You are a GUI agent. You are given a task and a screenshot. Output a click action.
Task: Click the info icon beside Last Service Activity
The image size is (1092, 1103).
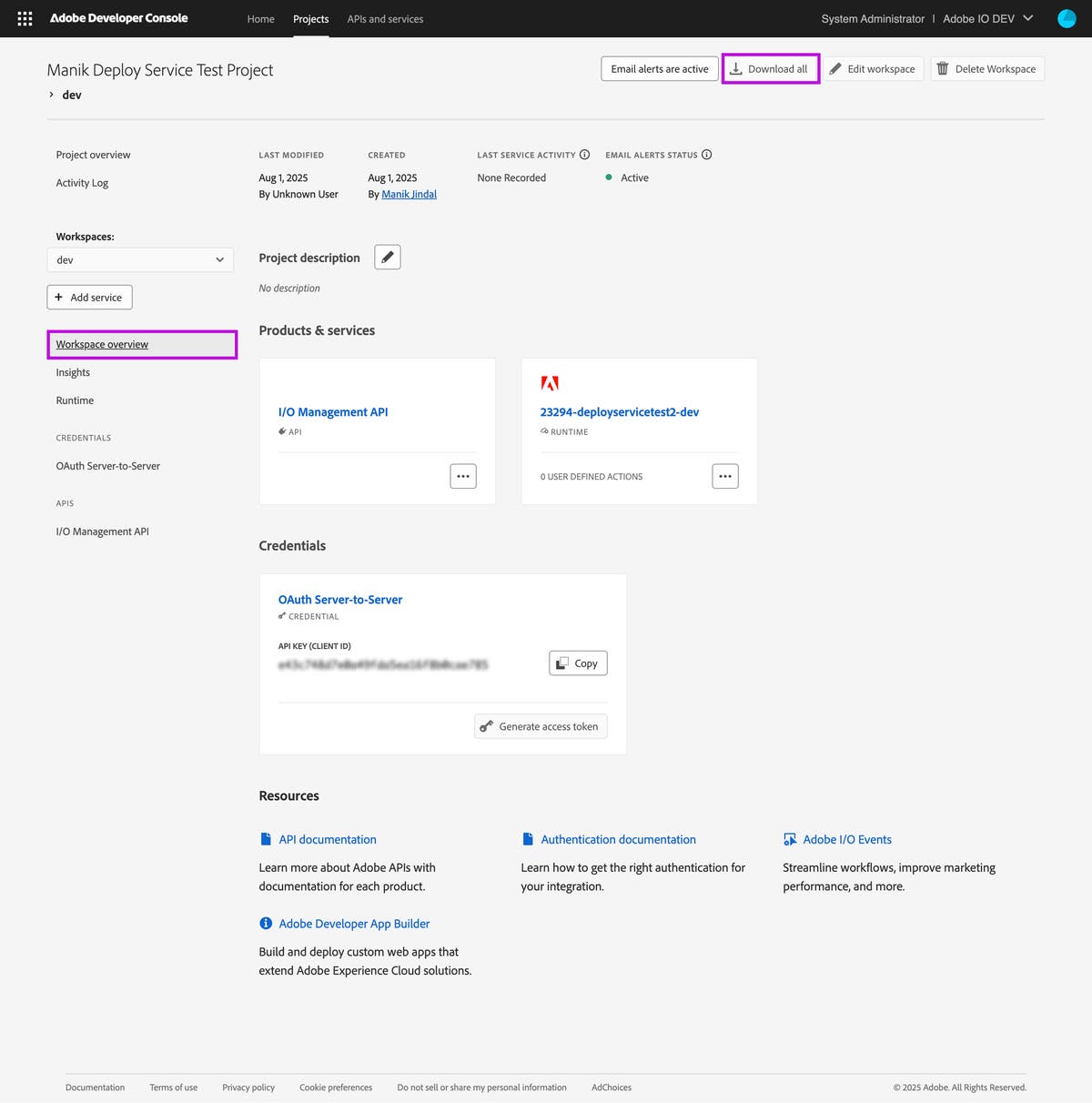click(584, 154)
